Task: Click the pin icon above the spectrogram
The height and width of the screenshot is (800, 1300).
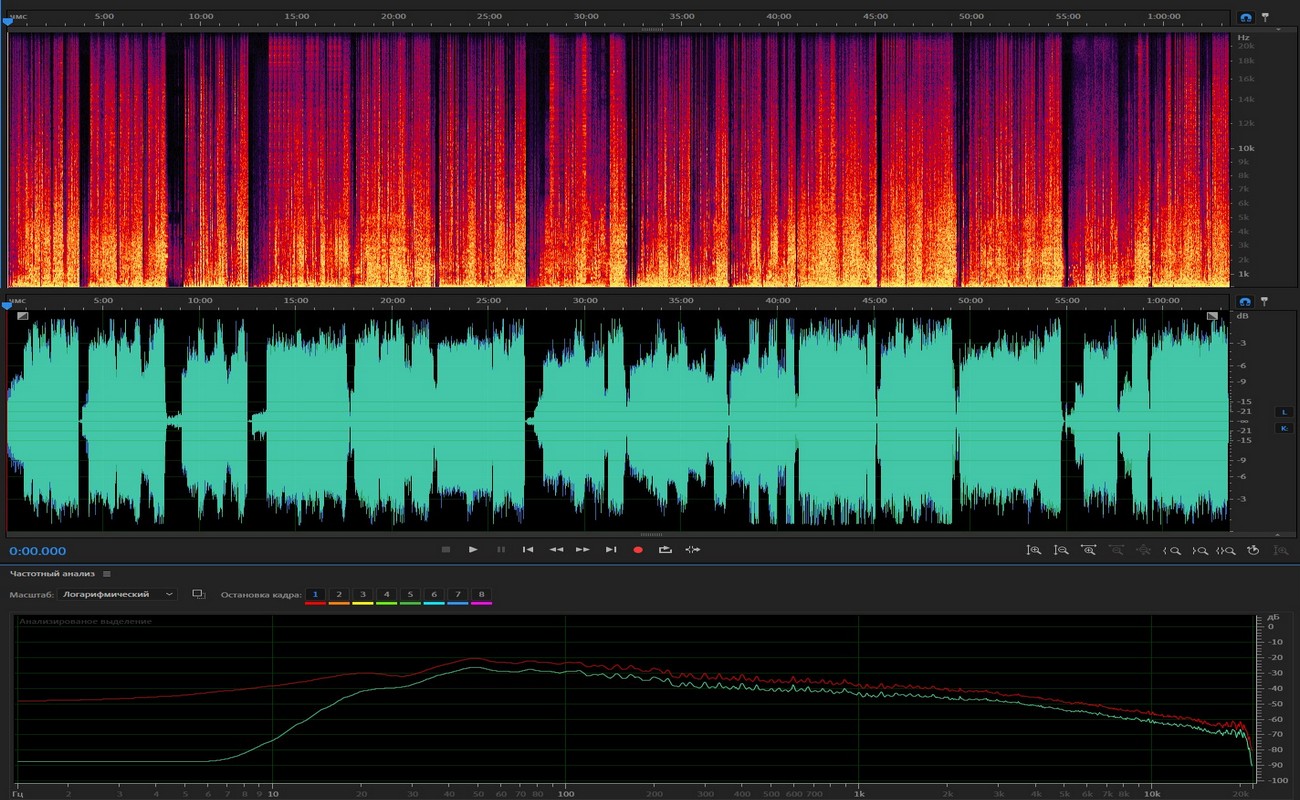Action: 1265,18
